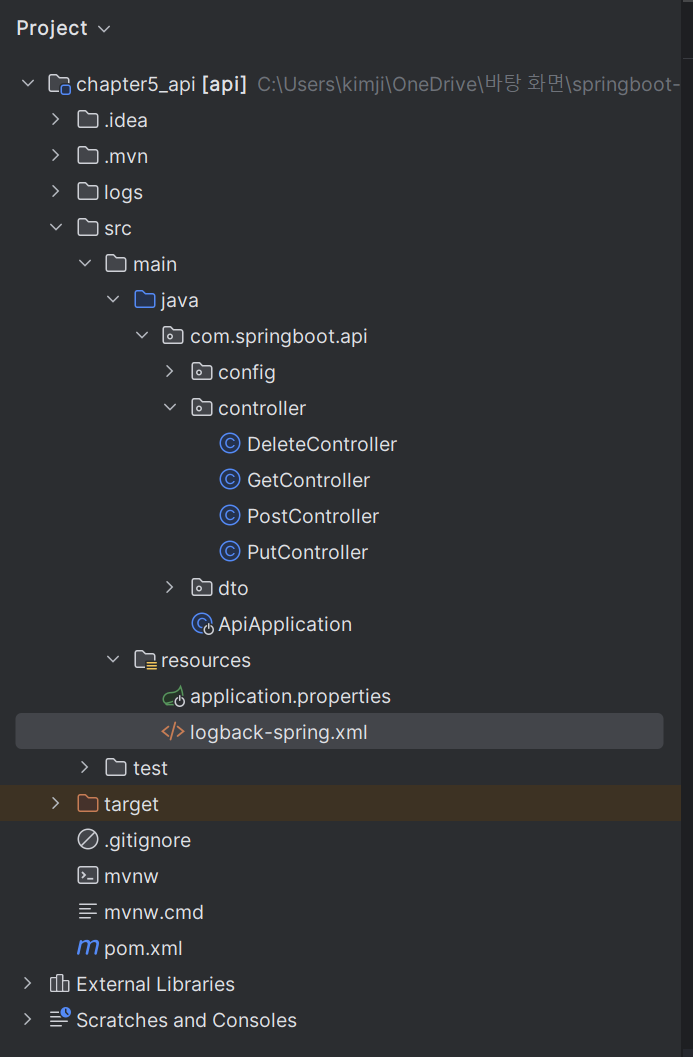
Task: Expand the test folder
Action: (x=85, y=768)
